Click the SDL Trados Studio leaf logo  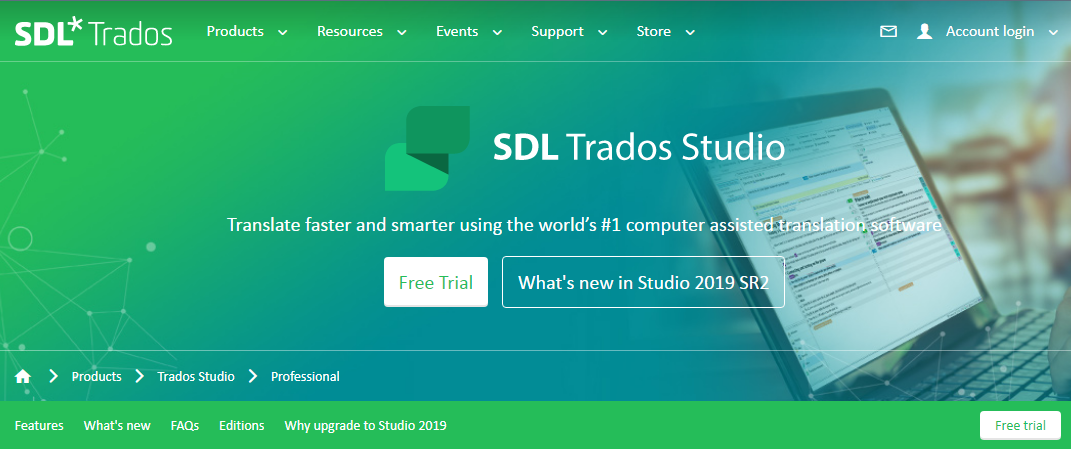click(x=428, y=148)
